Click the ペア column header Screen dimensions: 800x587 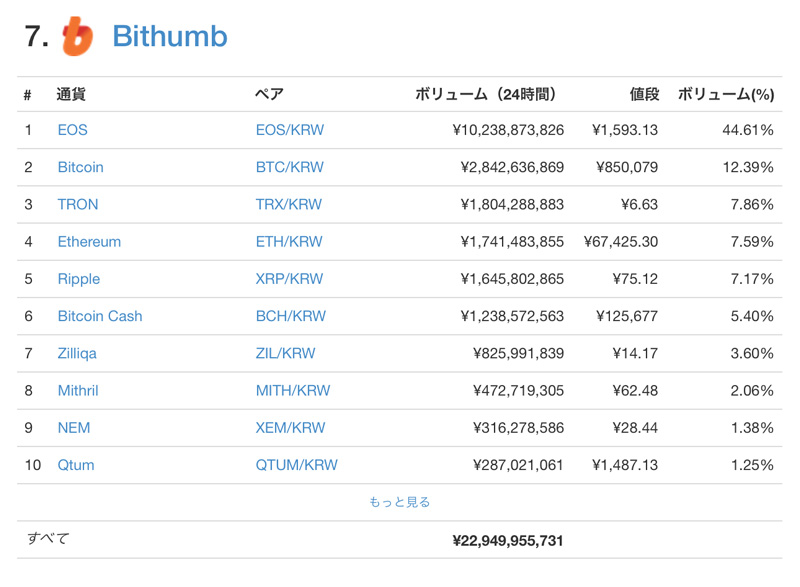click(269, 94)
